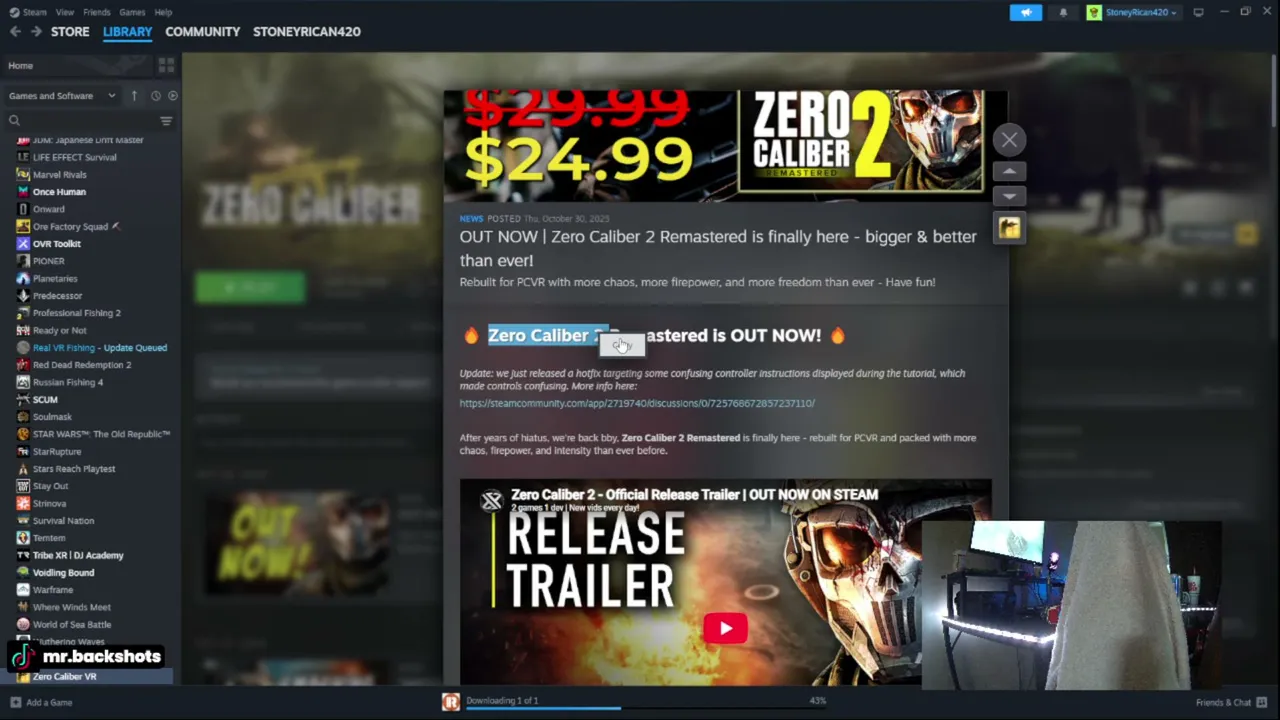
Task: Click the Survival Nation game icon
Action: (x=23, y=521)
